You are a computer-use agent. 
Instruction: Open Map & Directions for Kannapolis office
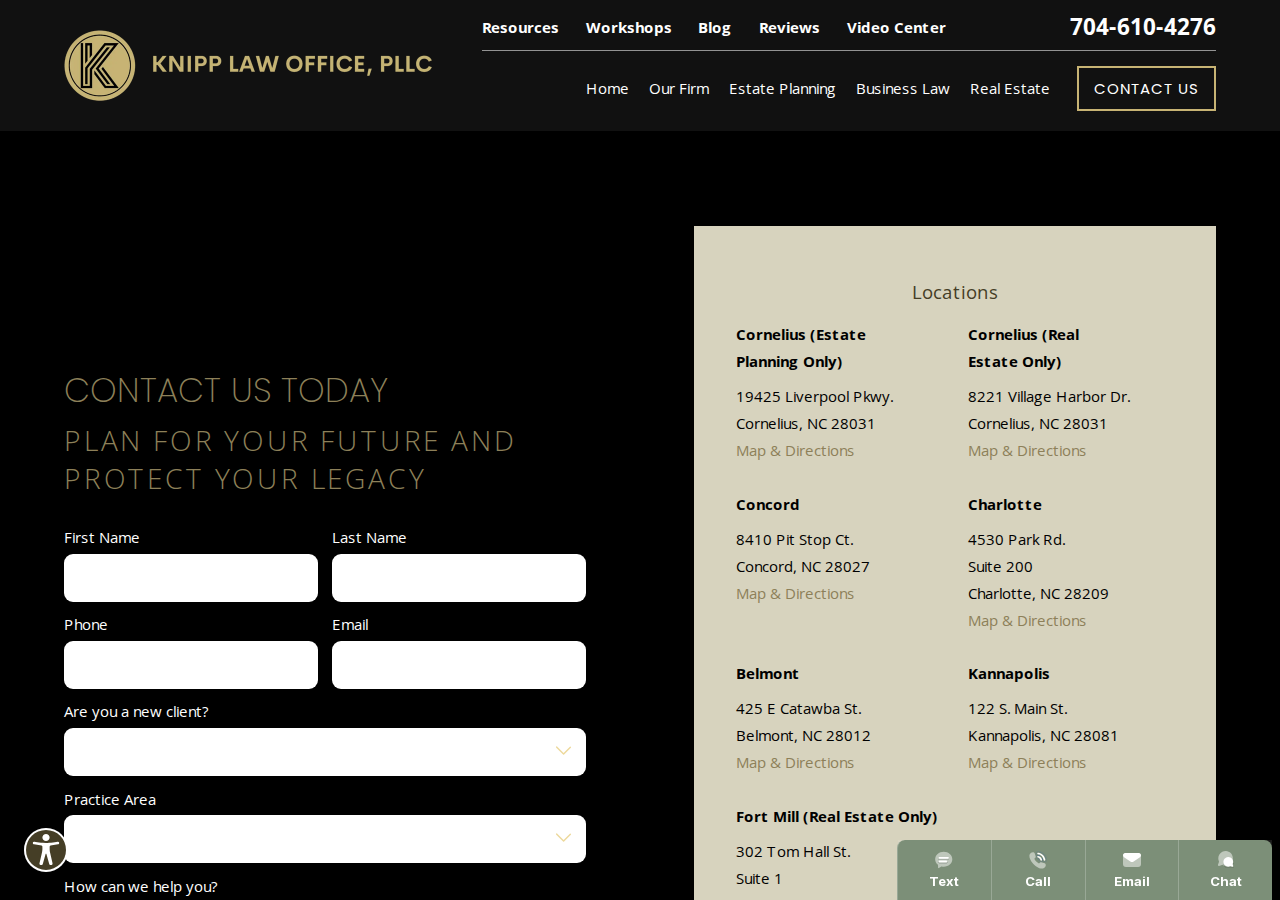(1027, 763)
